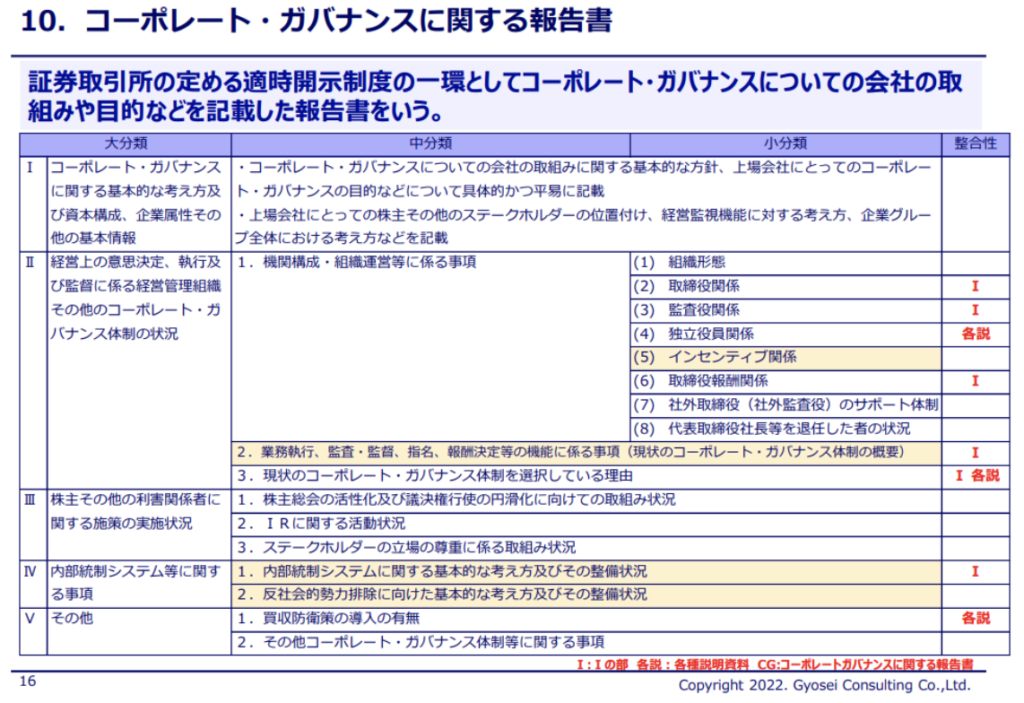This screenshot has height=703, width=1024.
Task: Select the 整合性 column header
Action: tap(976, 144)
